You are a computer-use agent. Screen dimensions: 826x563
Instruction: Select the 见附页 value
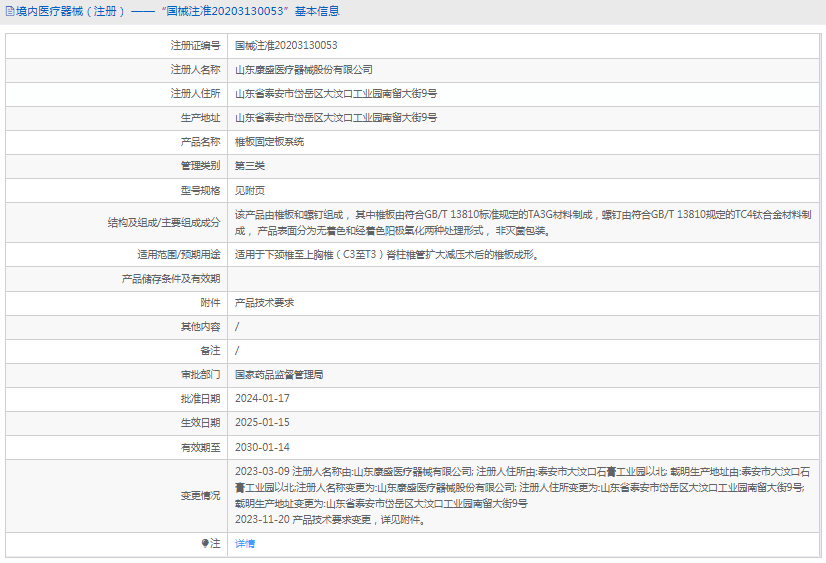[x=250, y=191]
